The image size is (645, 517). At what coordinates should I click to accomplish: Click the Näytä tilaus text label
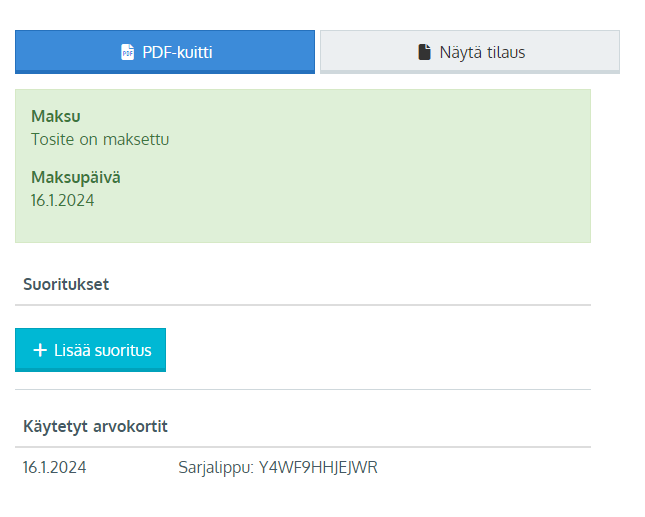(x=482, y=52)
